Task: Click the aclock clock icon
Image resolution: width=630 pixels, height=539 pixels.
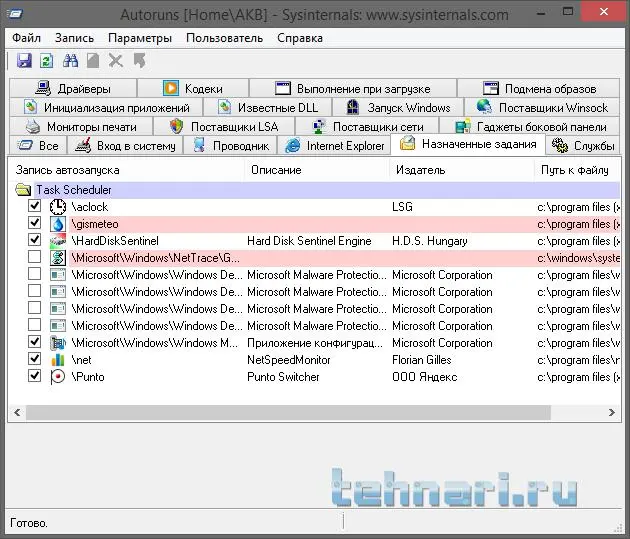Action: point(58,207)
